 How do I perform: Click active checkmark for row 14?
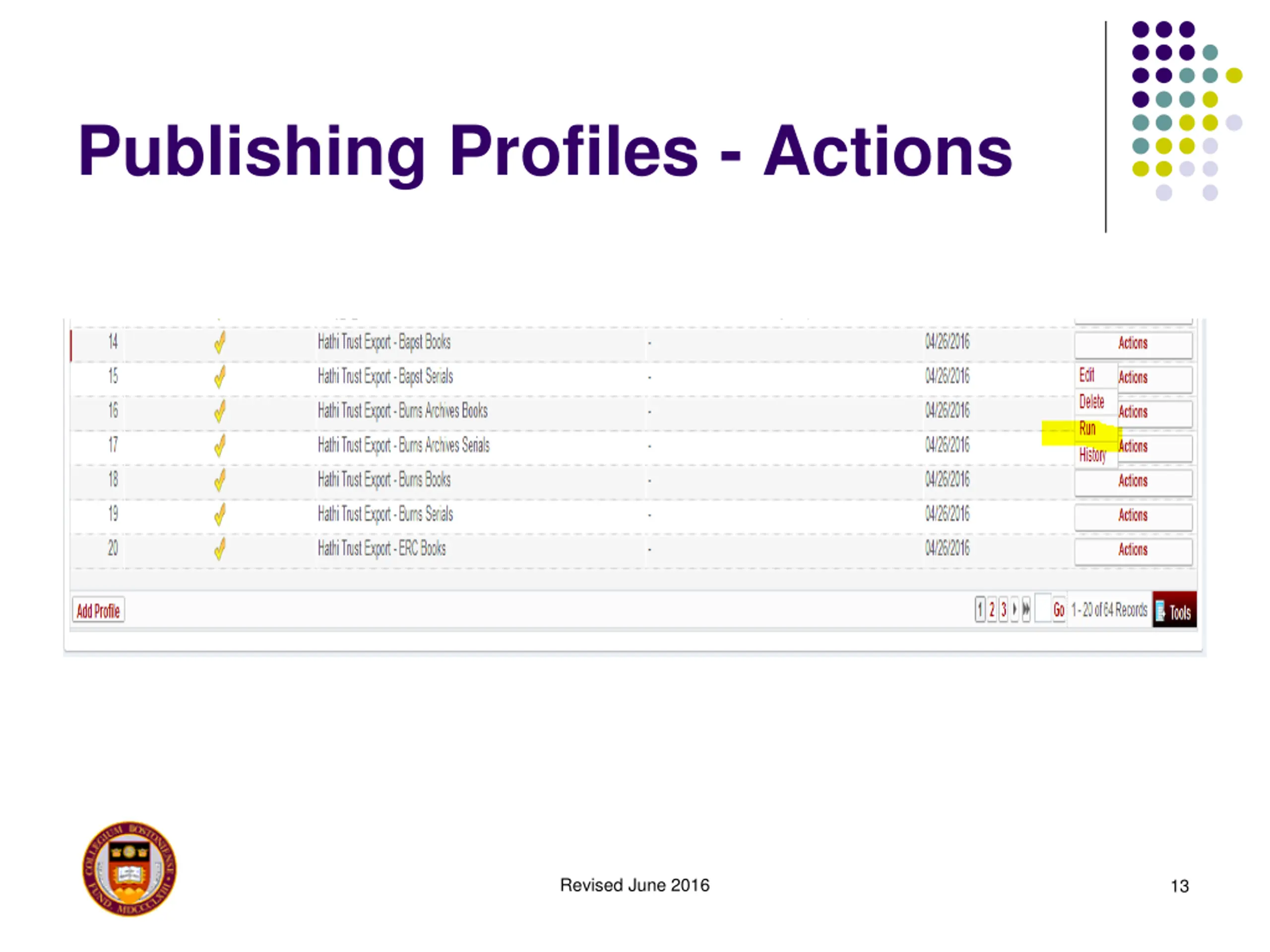[220, 343]
